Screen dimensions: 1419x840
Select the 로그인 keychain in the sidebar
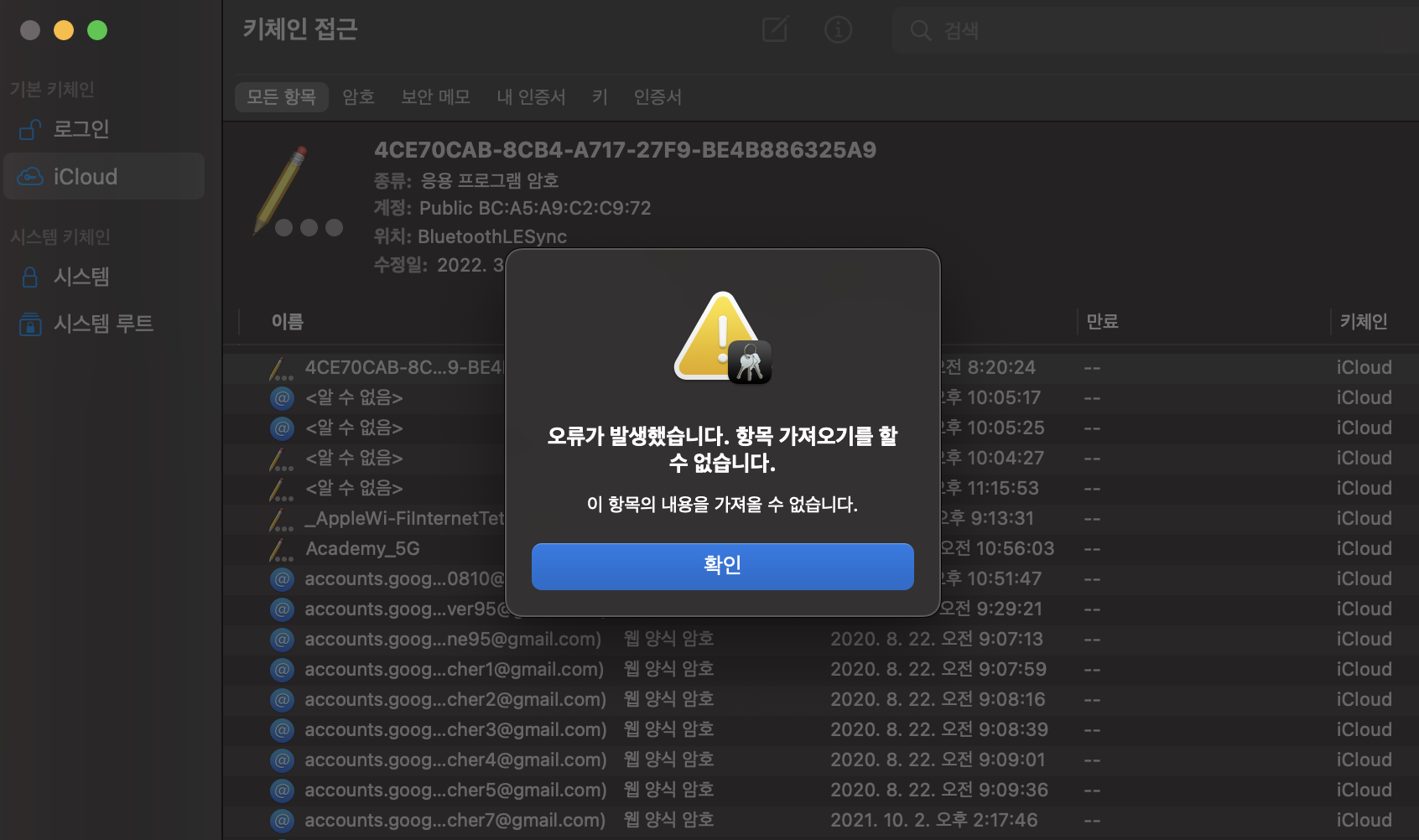point(104,129)
